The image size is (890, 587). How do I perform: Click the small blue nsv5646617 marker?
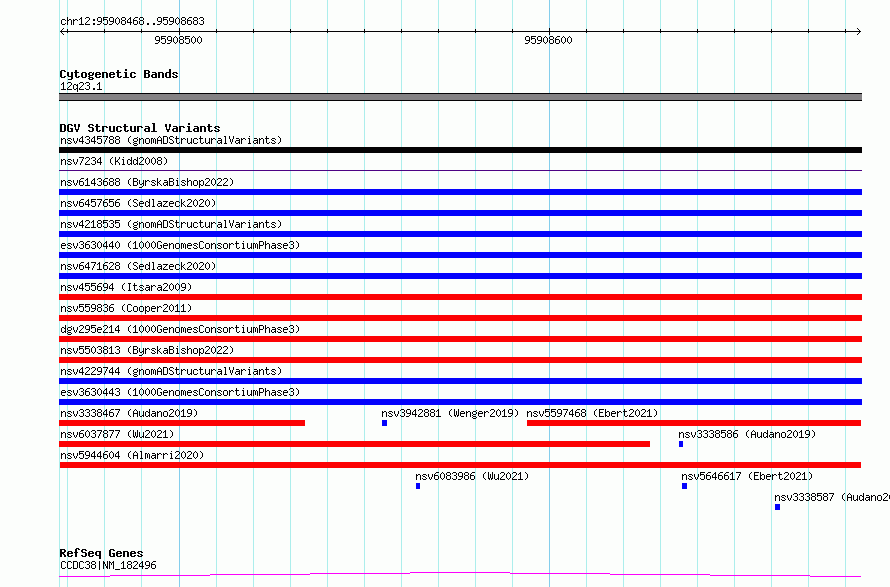pyautogui.click(x=685, y=486)
